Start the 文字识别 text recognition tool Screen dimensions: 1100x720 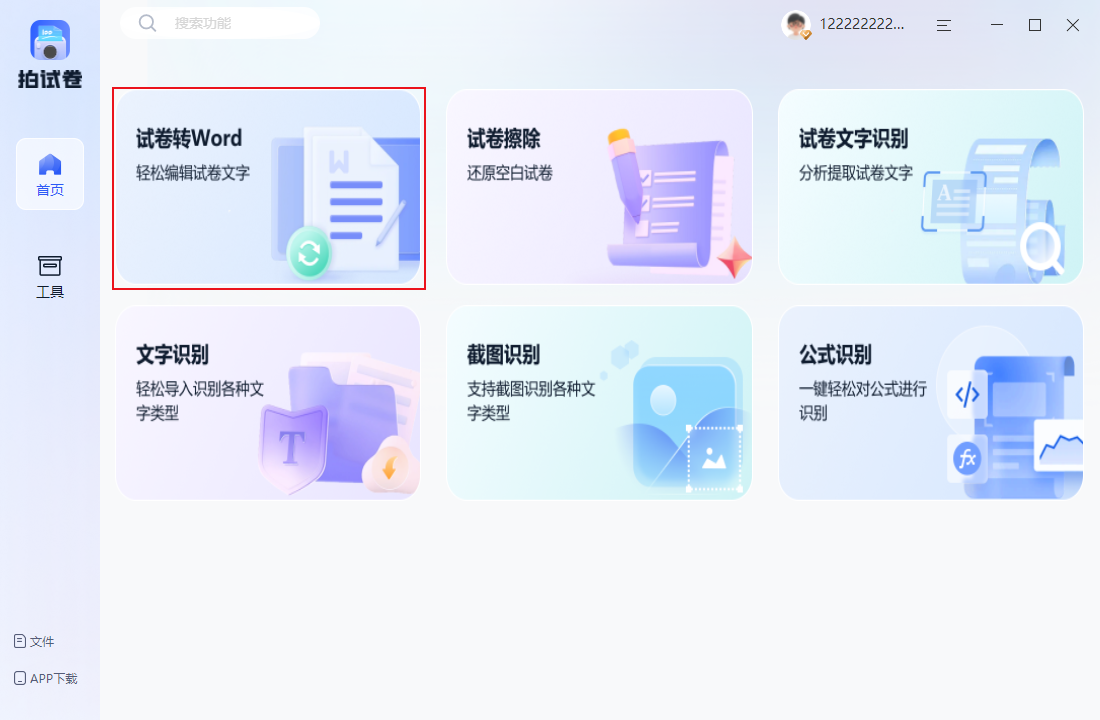click(268, 402)
